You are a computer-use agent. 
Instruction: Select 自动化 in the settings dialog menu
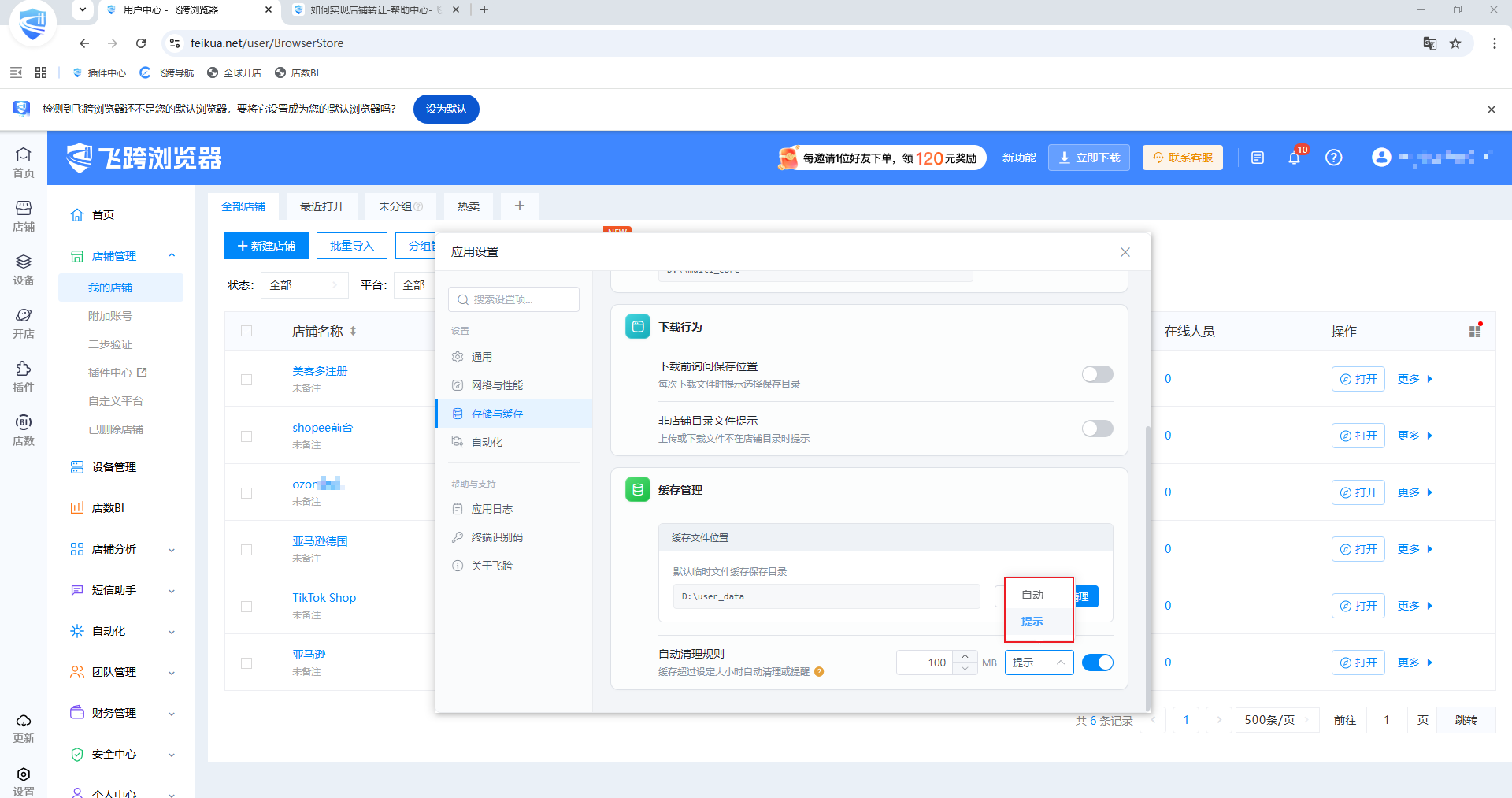tap(513, 442)
